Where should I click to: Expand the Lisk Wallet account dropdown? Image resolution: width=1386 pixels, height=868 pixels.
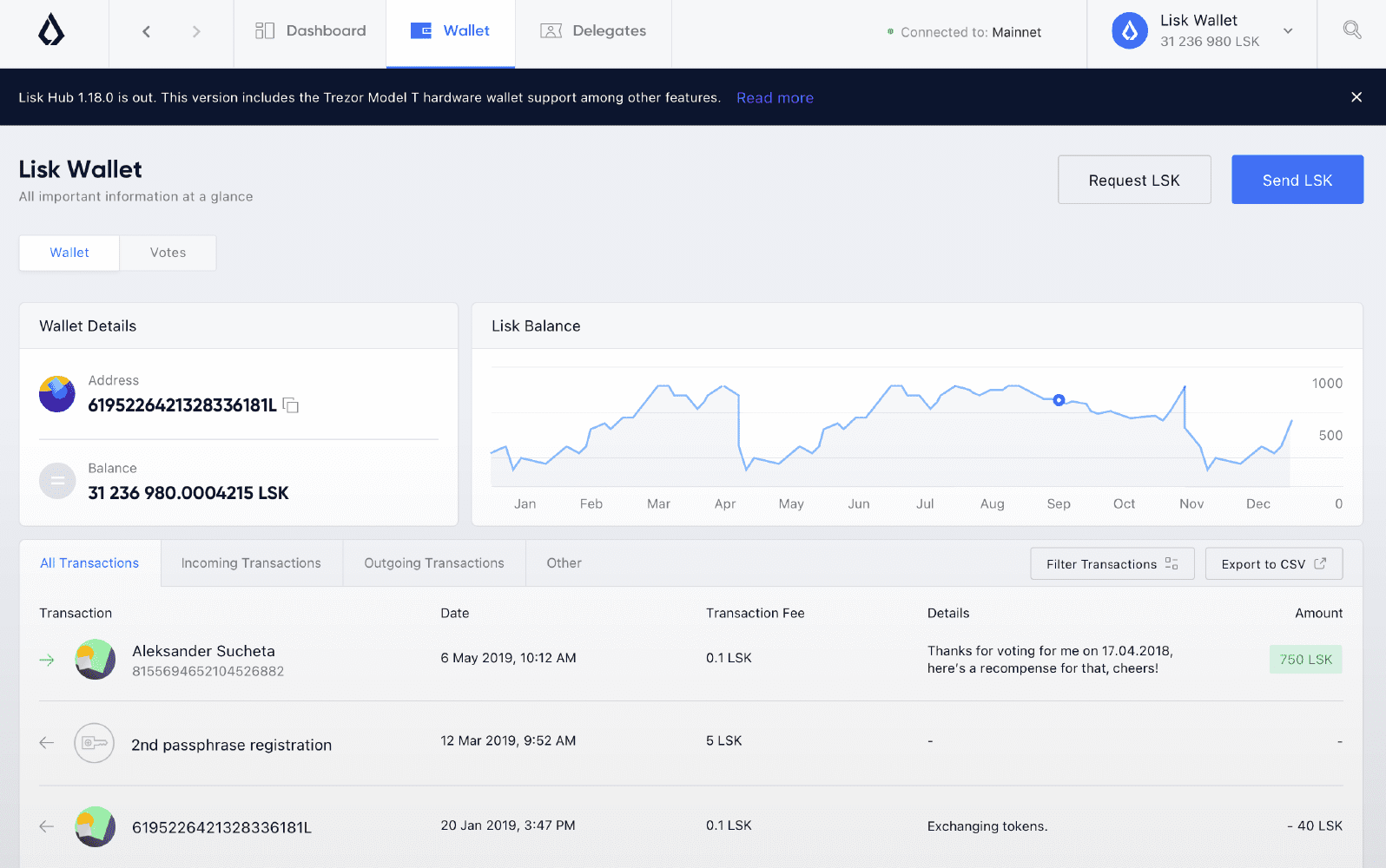point(1288,31)
